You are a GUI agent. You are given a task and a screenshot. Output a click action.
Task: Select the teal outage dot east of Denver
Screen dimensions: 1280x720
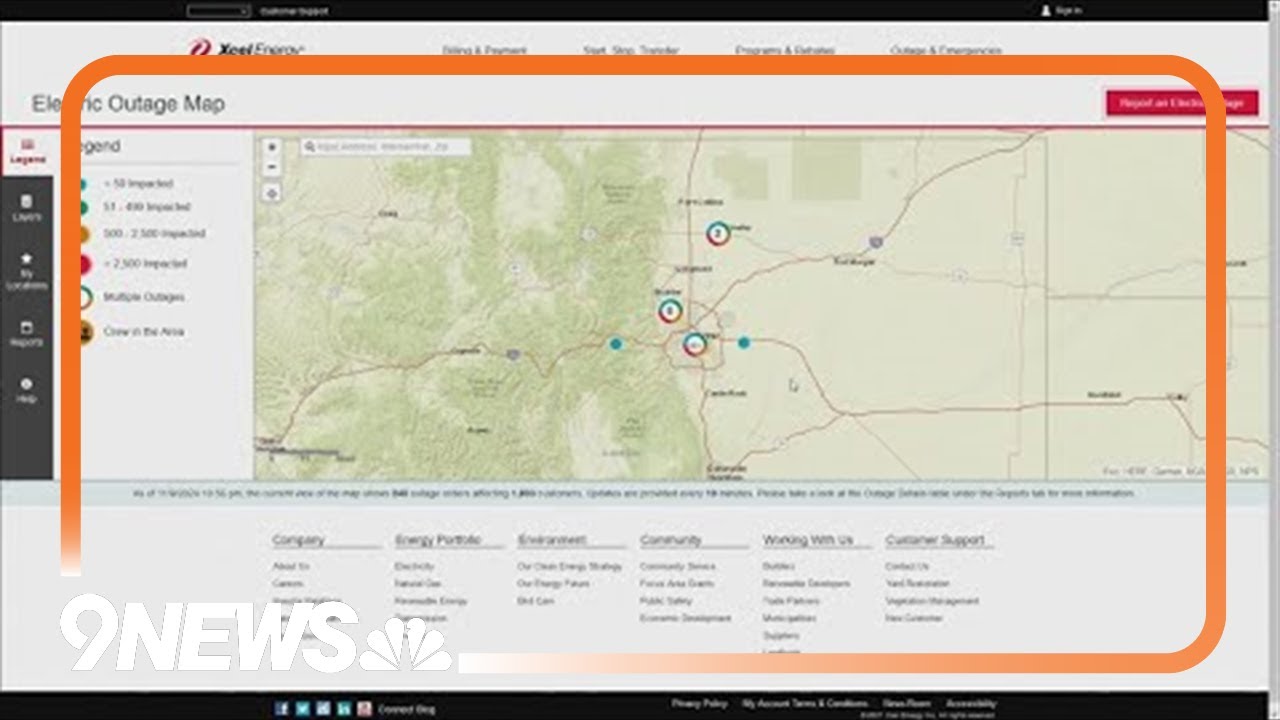pos(744,343)
